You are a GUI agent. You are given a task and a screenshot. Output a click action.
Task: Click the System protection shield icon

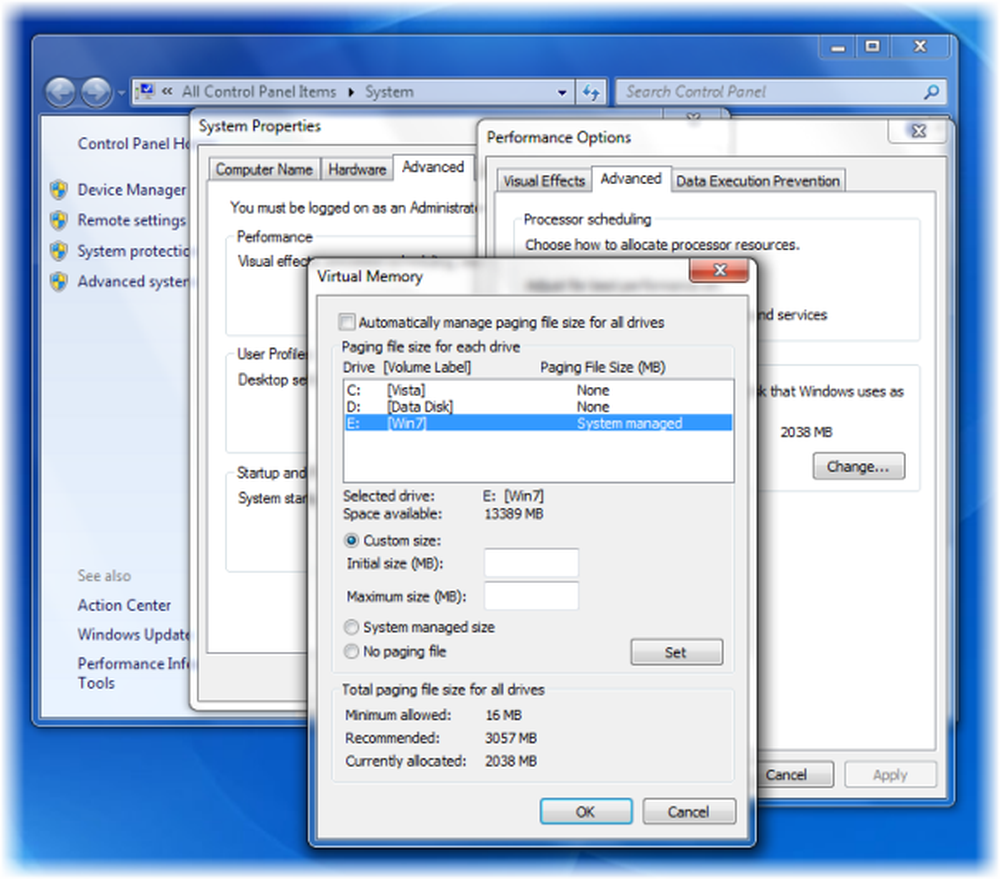point(59,251)
